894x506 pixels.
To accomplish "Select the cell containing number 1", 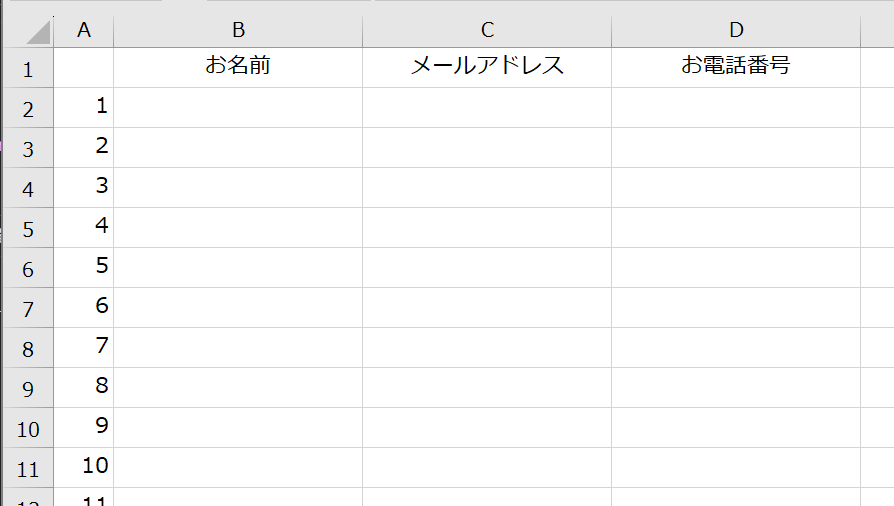I will pyautogui.click(x=84, y=107).
